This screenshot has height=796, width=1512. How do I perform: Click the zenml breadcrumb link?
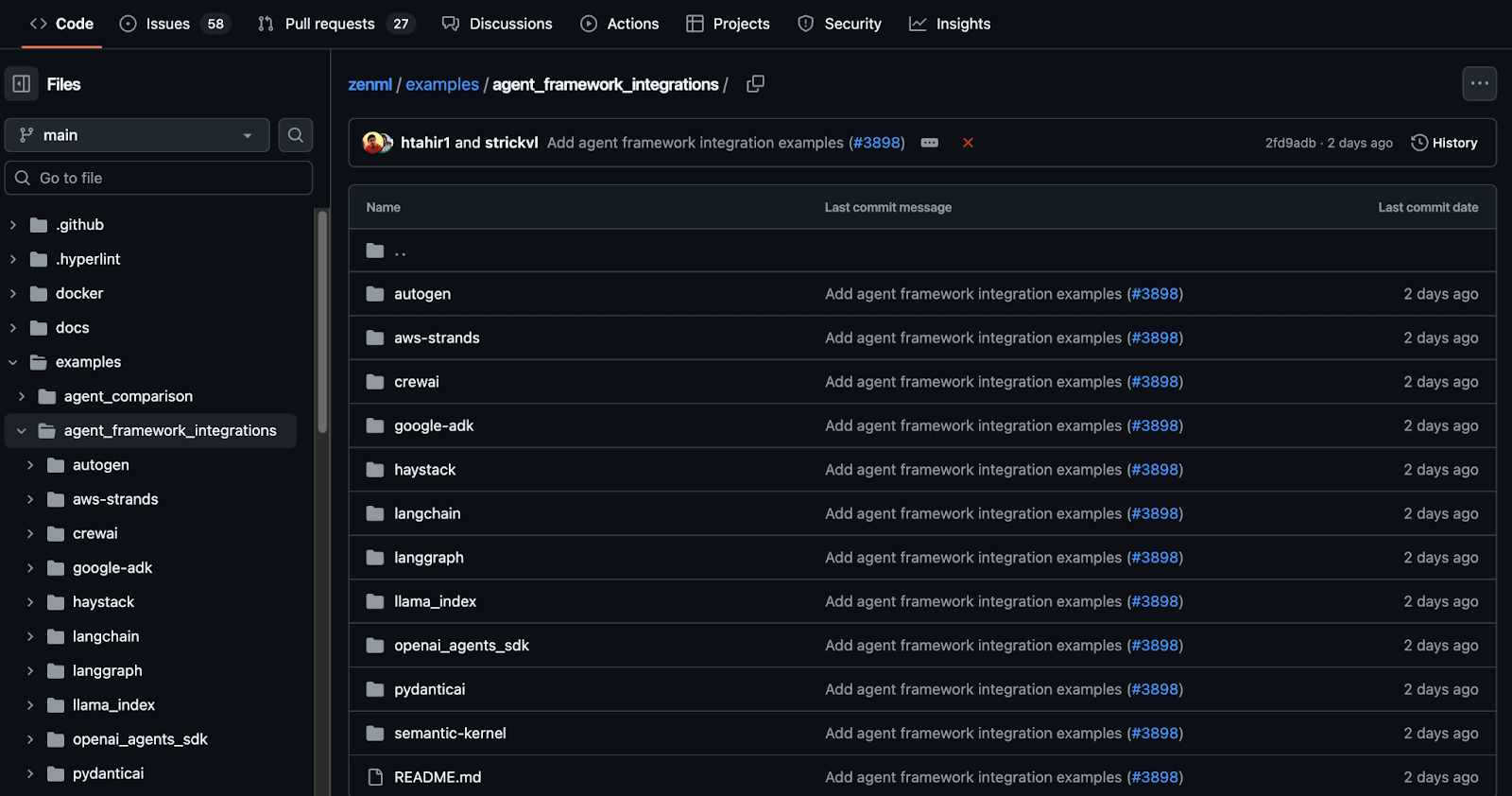coord(369,84)
